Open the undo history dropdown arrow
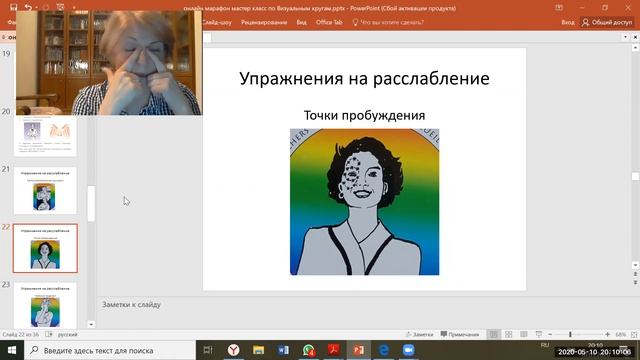640x360 pixels. [x=36, y=7]
